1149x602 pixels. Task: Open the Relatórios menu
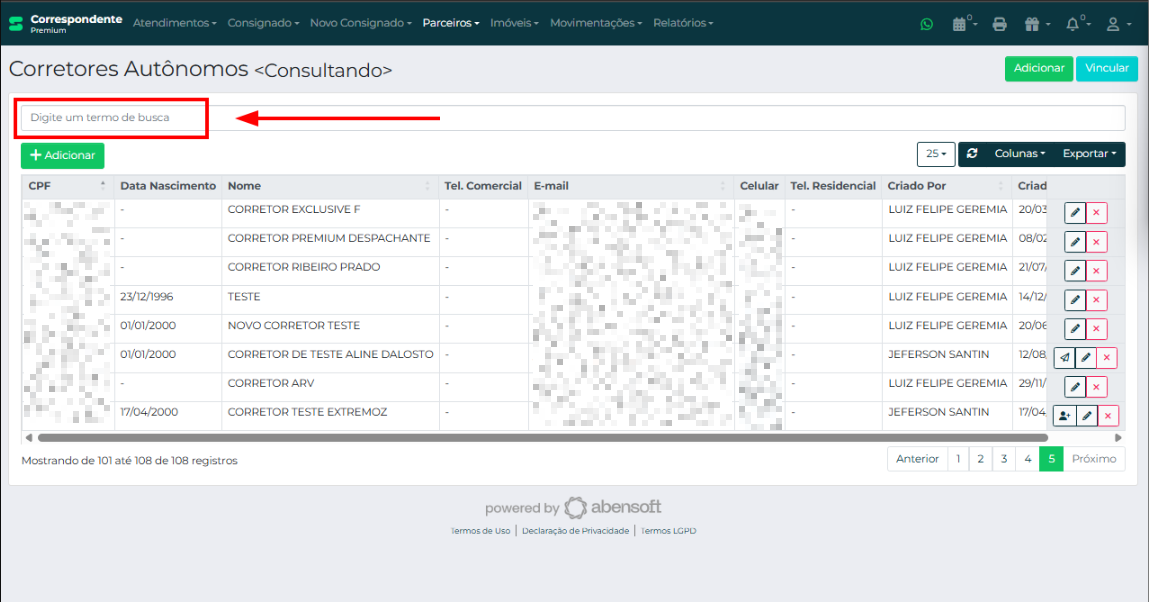click(x=682, y=23)
